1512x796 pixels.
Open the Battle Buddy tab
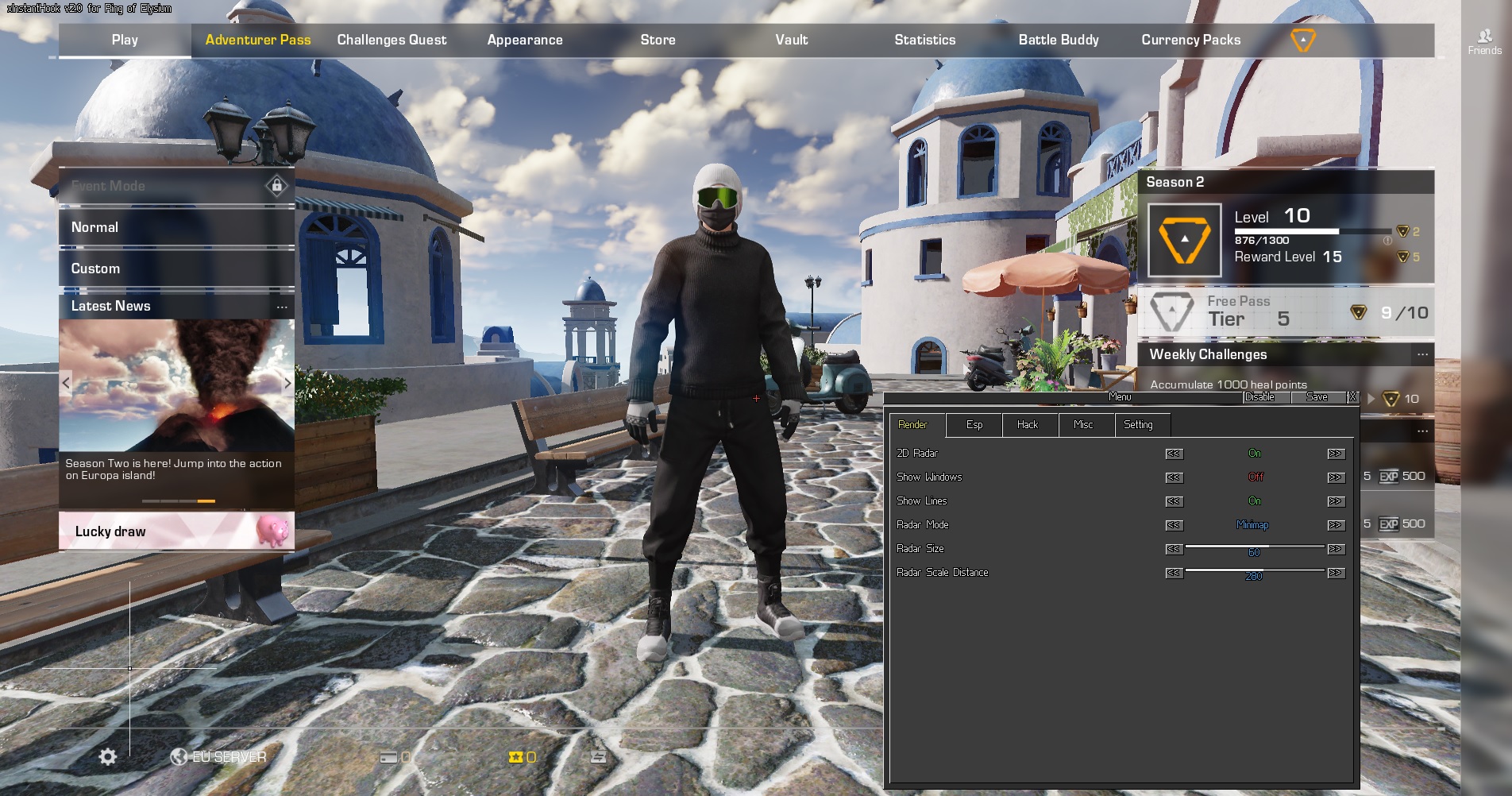point(1059,40)
